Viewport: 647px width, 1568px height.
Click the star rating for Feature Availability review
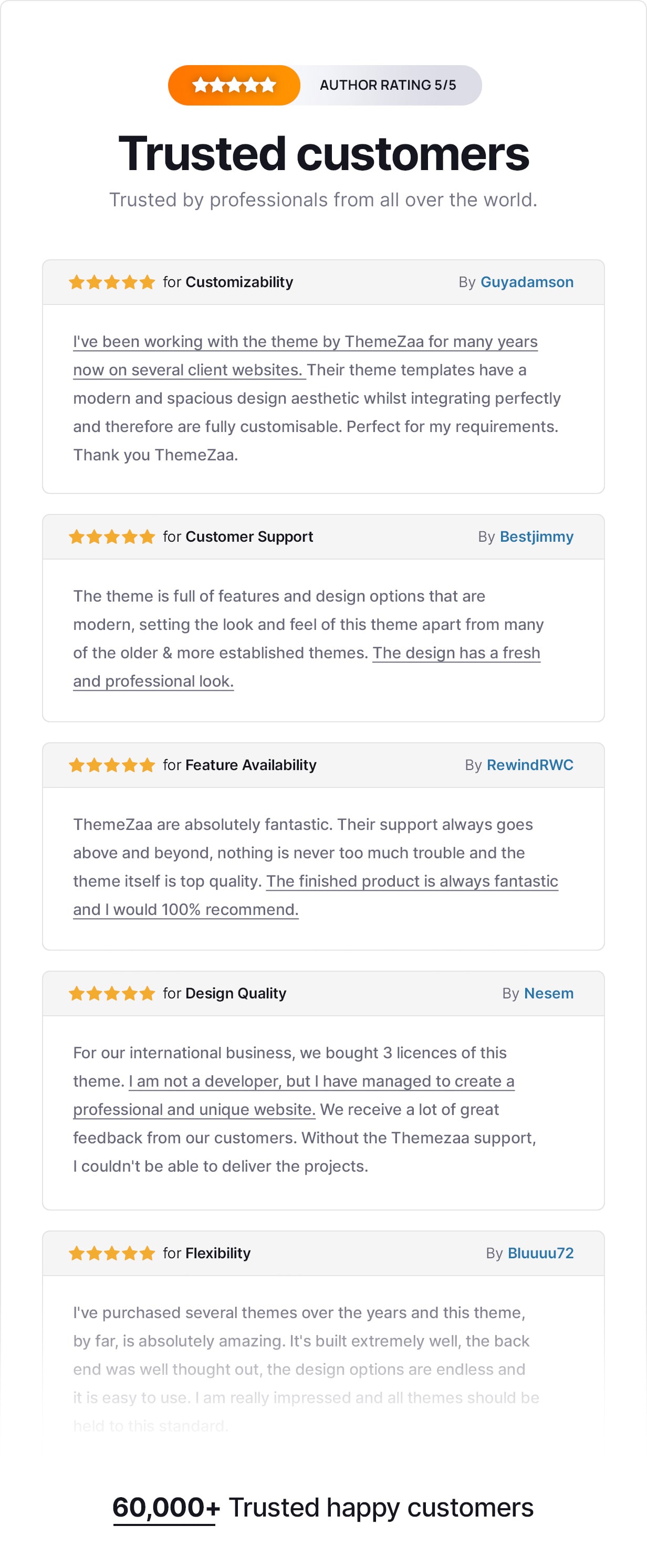112,765
